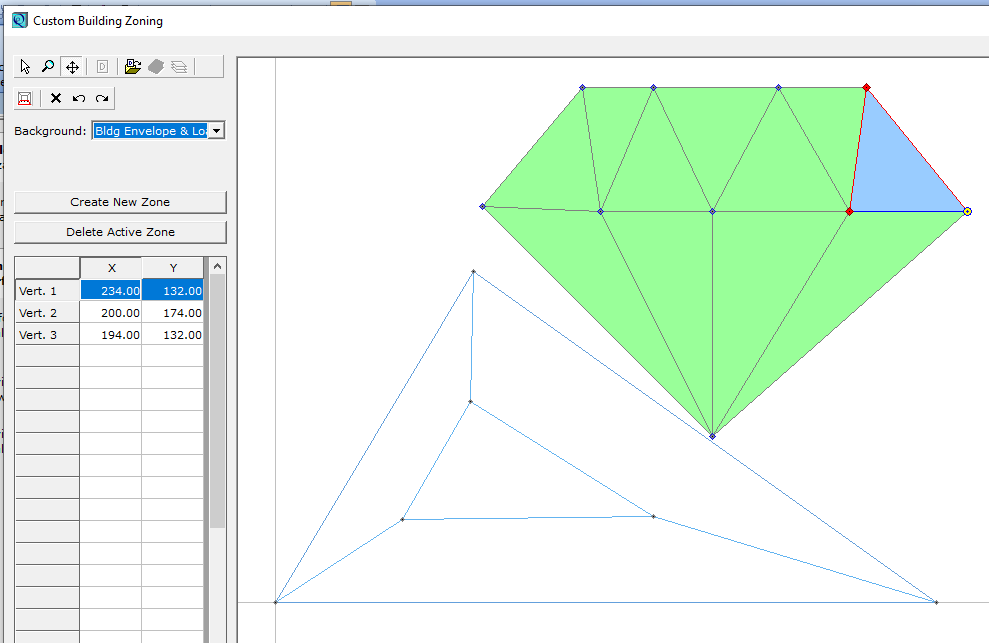Click the grayed D document icon
Screen dimensions: 989x643
[x=103, y=66]
